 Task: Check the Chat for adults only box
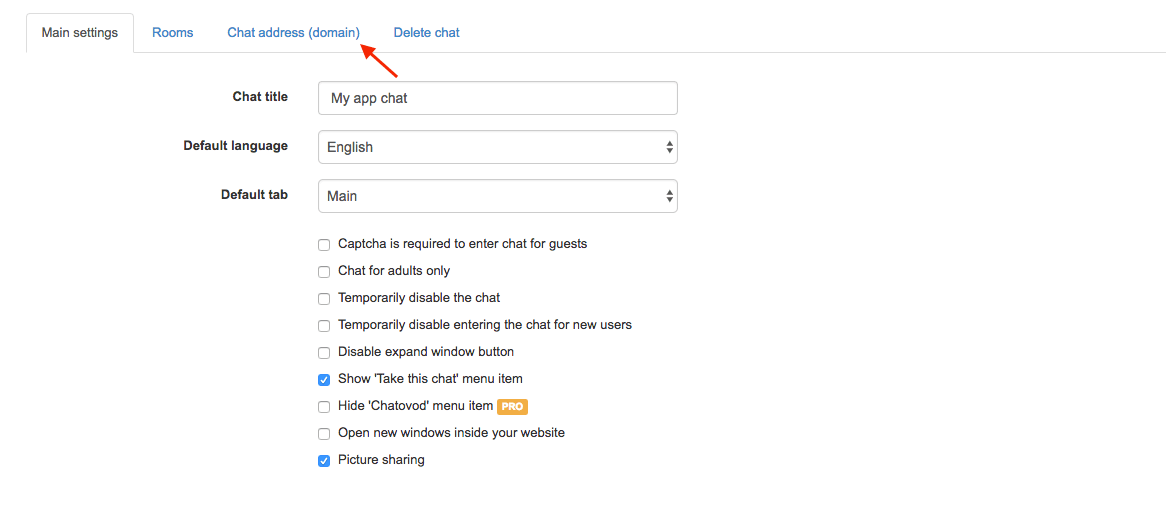click(x=324, y=271)
